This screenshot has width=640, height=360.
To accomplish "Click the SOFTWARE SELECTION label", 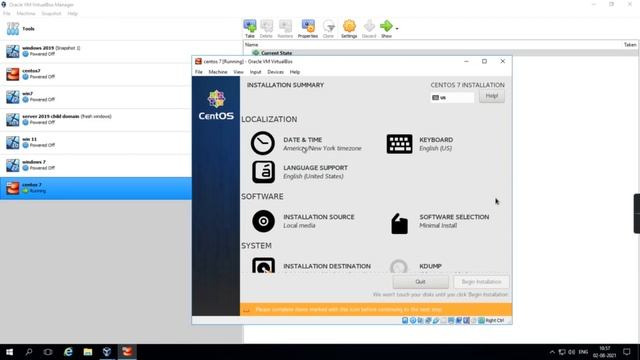I will point(454,217).
